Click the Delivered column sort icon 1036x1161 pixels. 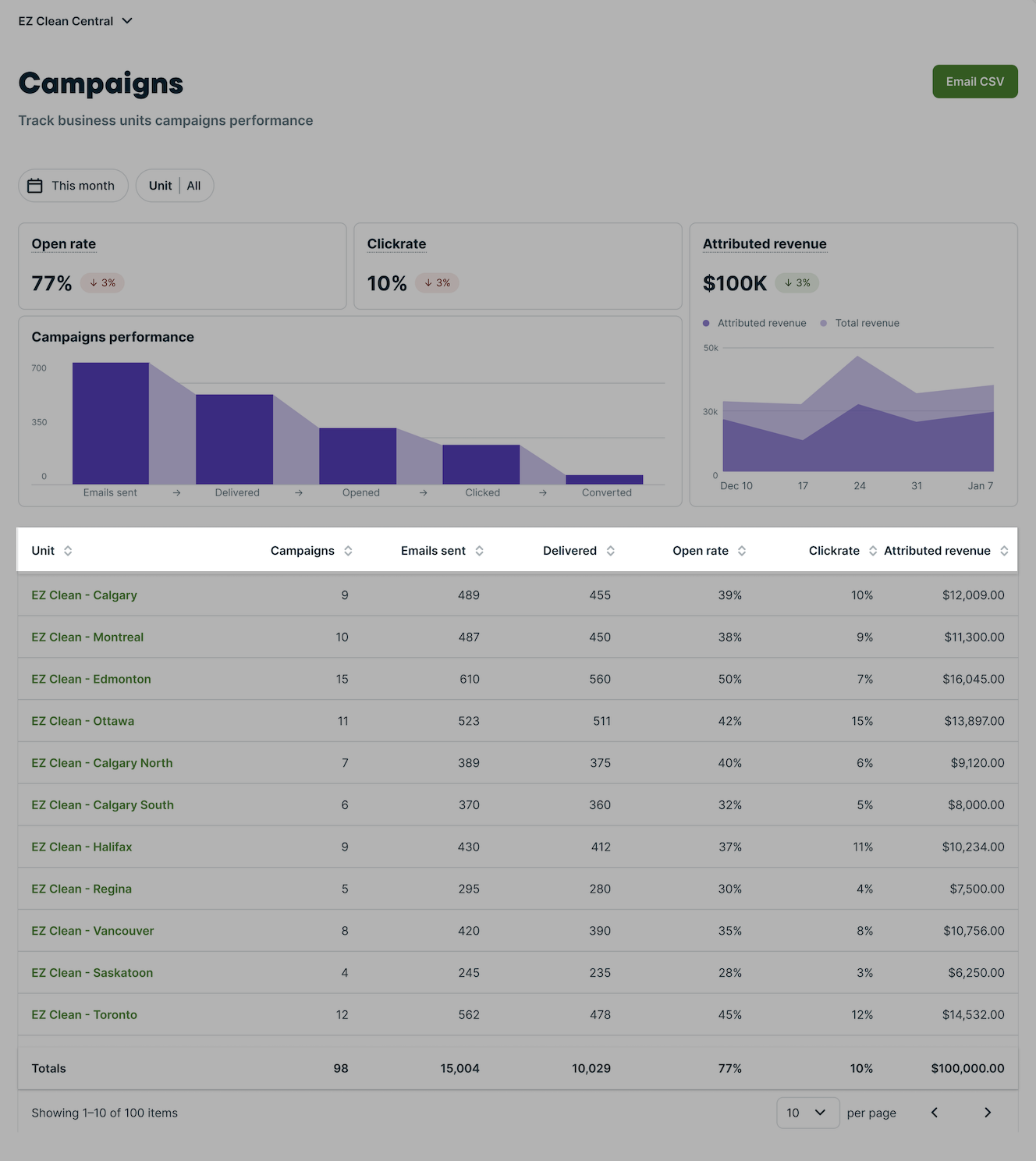click(x=610, y=551)
